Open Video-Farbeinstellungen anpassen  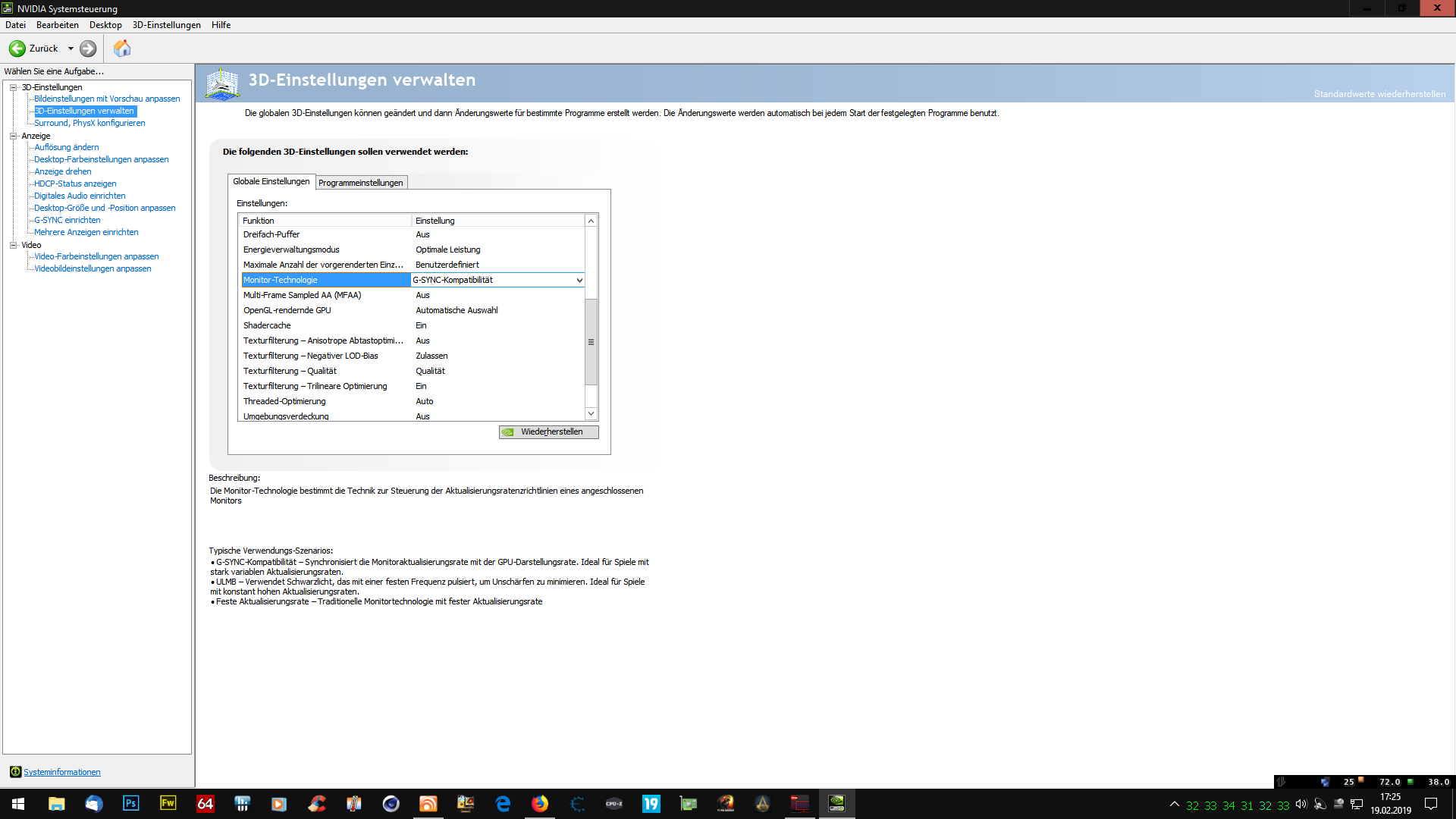point(96,256)
